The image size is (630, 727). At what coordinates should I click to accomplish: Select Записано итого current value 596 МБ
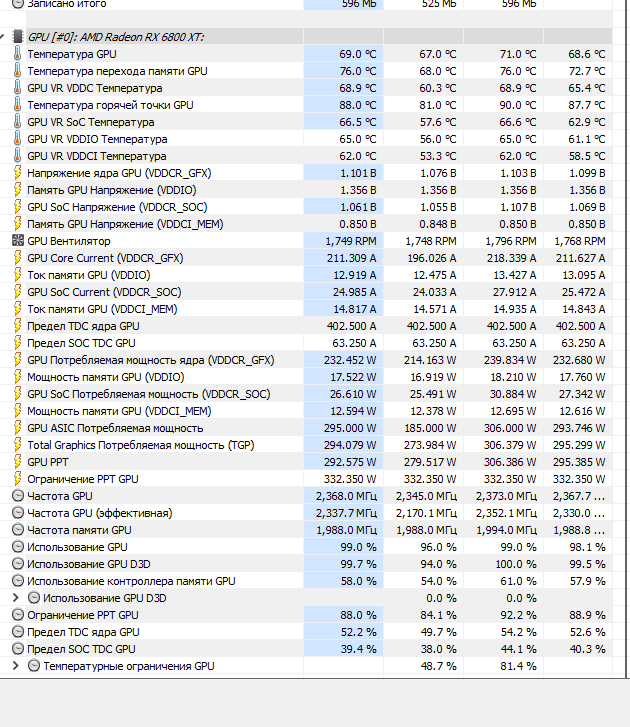[x=359, y=4]
